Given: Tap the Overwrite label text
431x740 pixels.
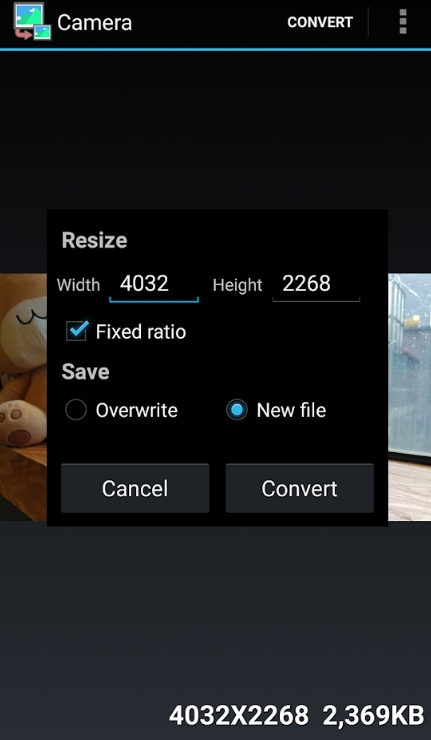Looking at the screenshot, I should [x=136, y=410].
